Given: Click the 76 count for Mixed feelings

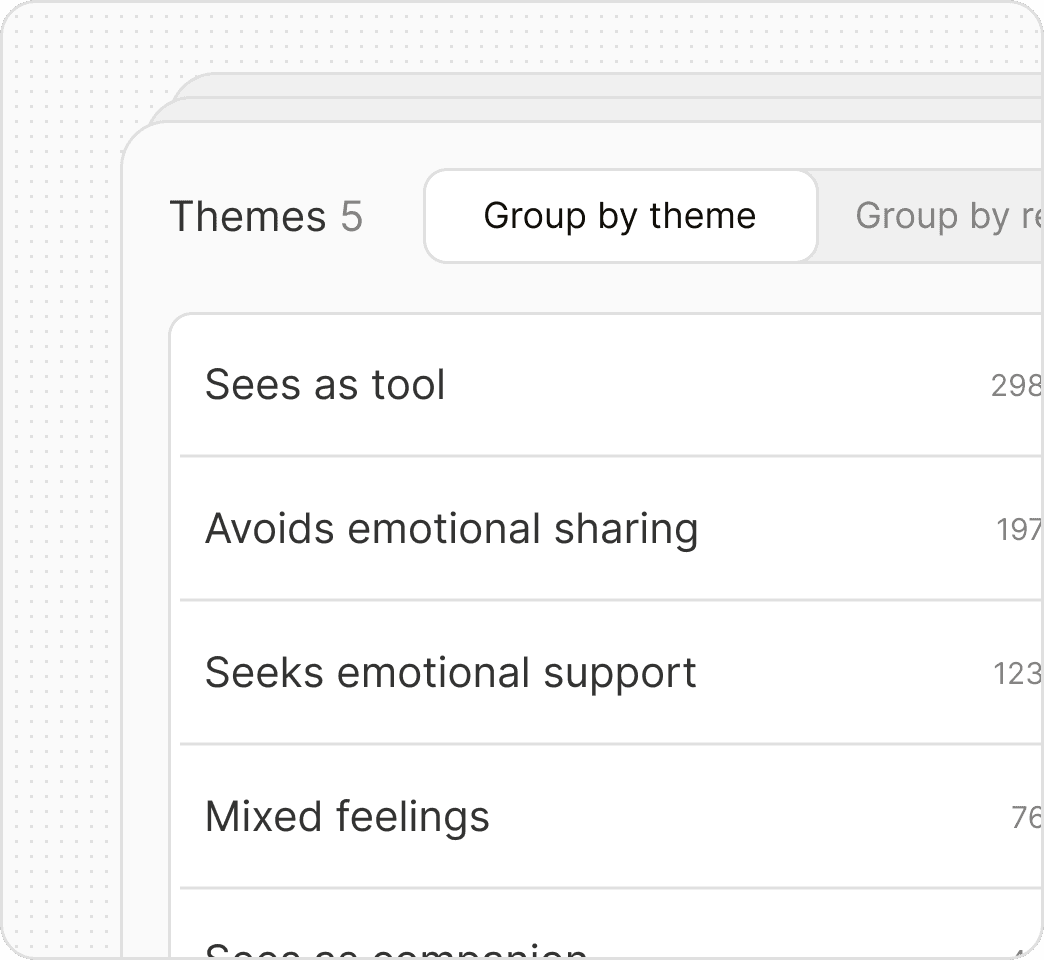Looking at the screenshot, I should click(x=1027, y=818).
